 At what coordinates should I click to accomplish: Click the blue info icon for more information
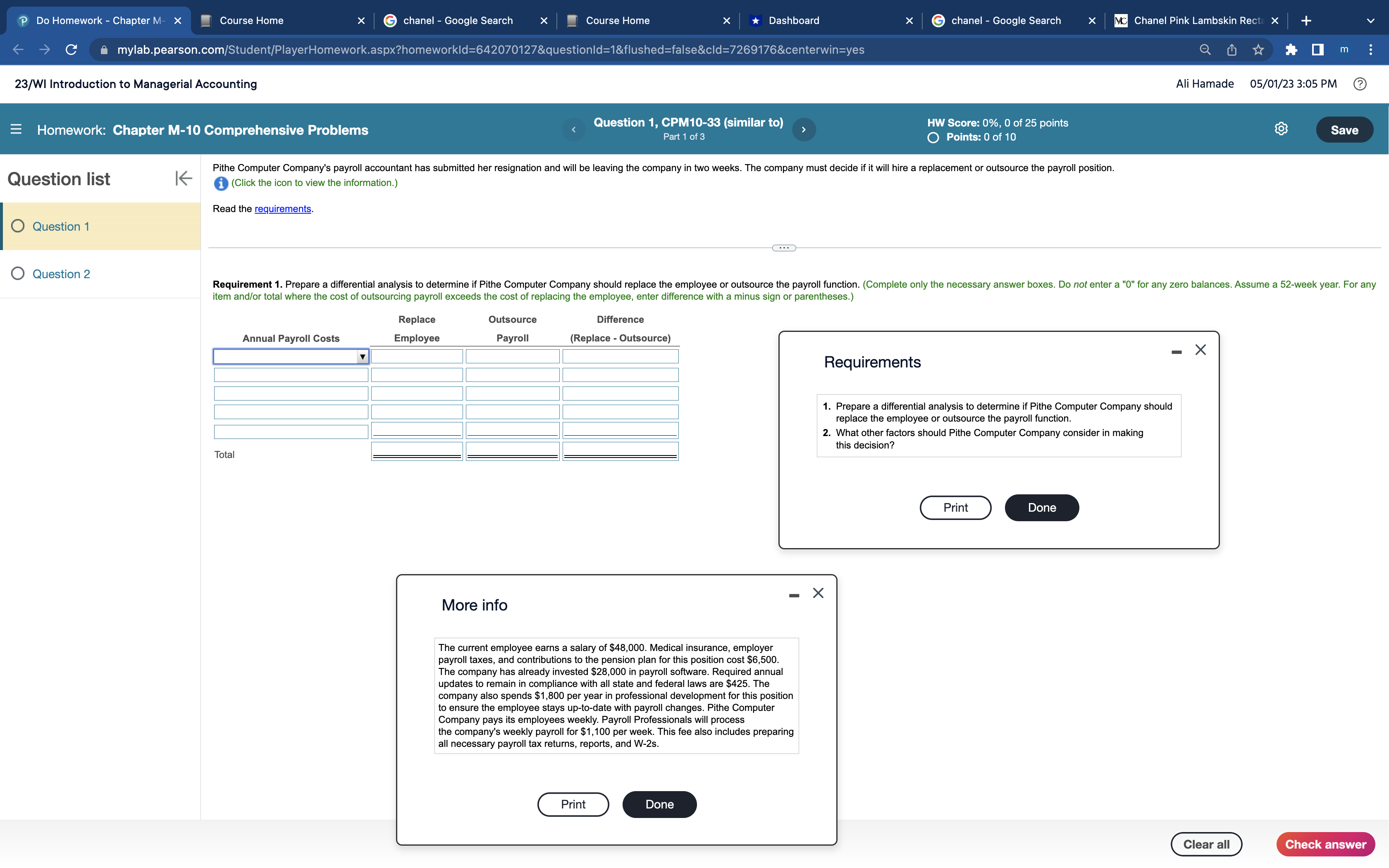coord(220,184)
